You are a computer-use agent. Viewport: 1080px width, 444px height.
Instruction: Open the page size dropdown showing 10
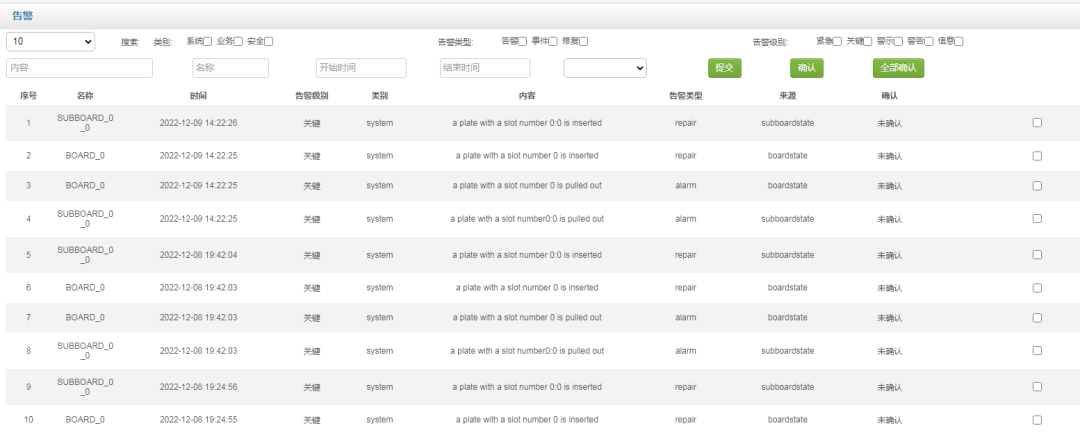(x=51, y=41)
